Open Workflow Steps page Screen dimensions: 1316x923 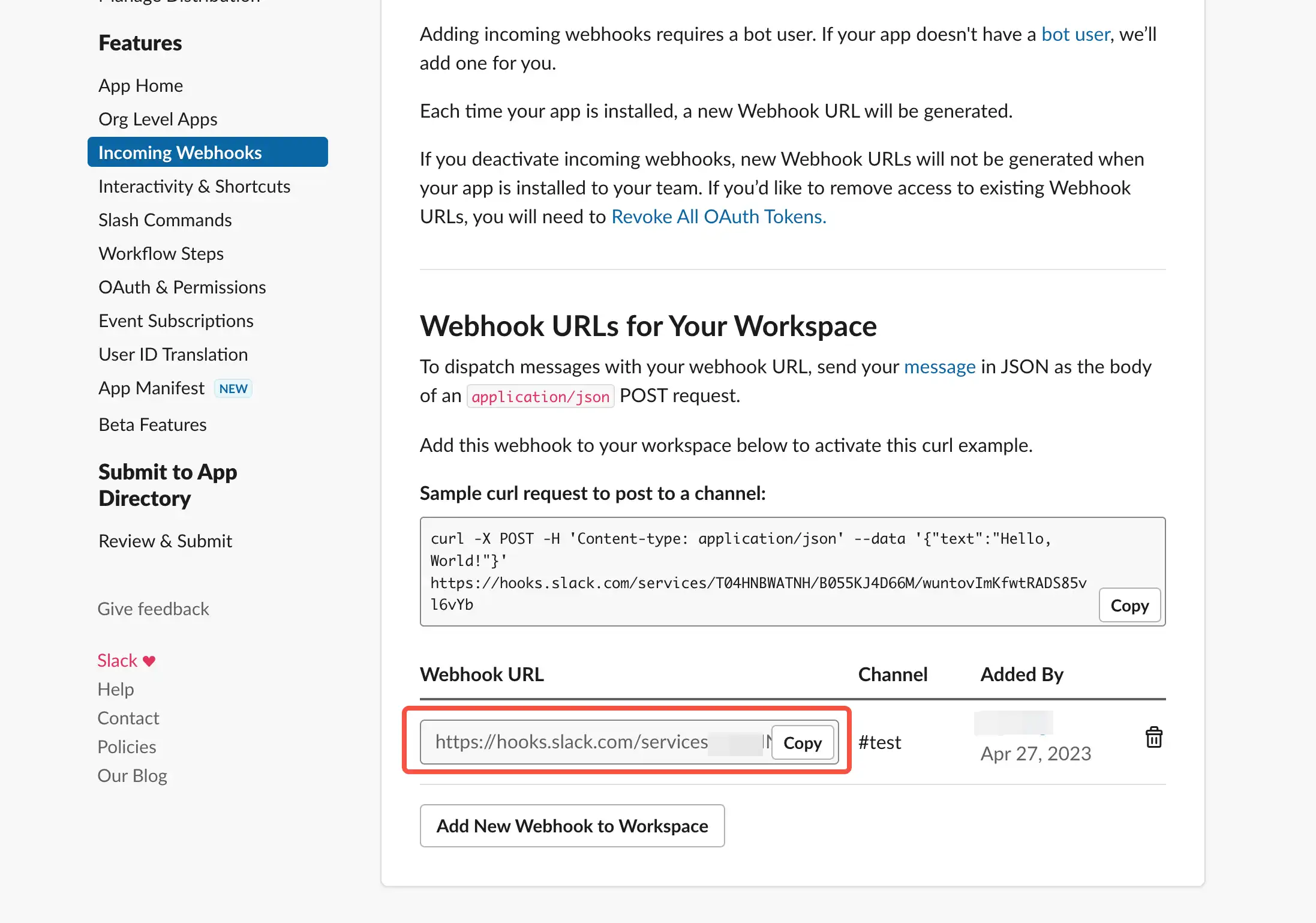tap(161, 253)
